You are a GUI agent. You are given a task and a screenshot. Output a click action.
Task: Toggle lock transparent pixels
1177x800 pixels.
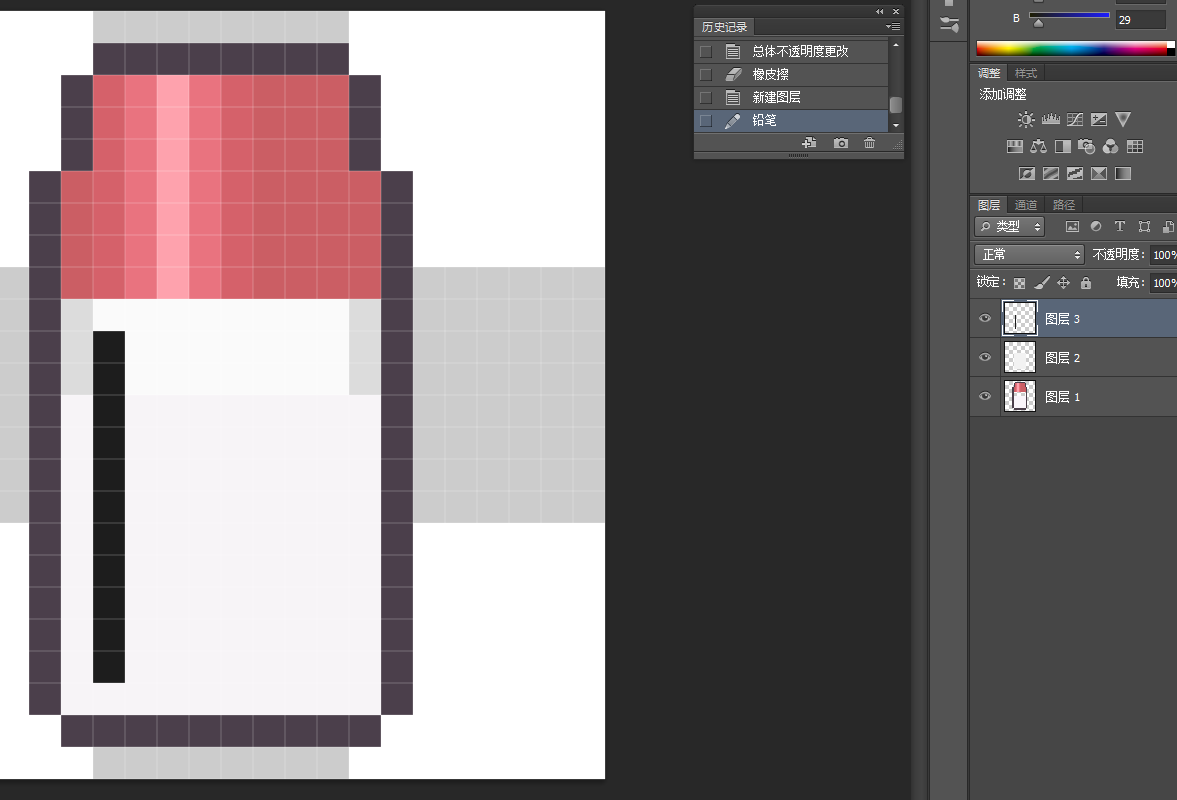click(x=1019, y=283)
